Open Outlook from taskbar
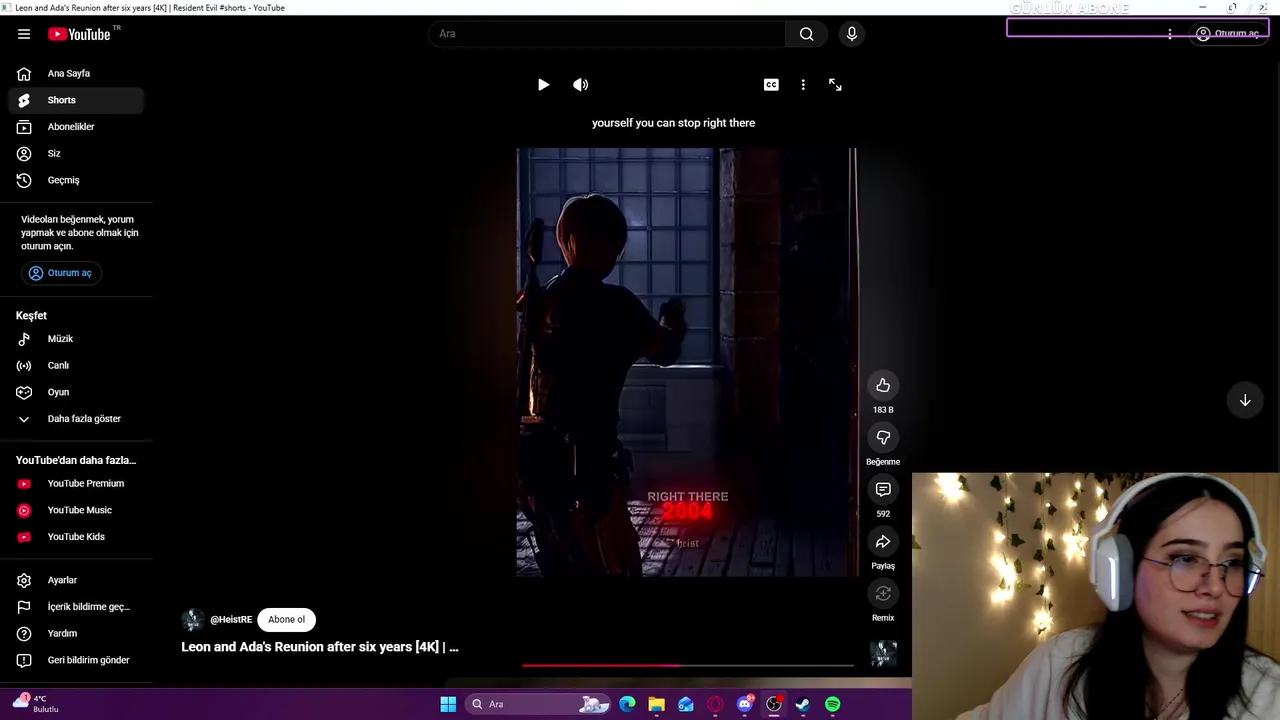 click(x=686, y=704)
